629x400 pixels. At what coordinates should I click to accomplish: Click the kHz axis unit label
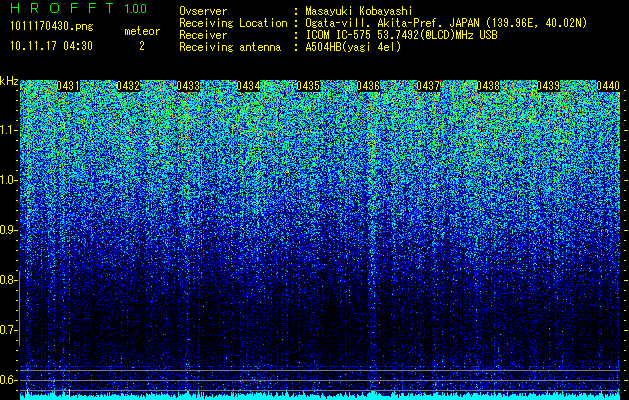click(x=9, y=81)
